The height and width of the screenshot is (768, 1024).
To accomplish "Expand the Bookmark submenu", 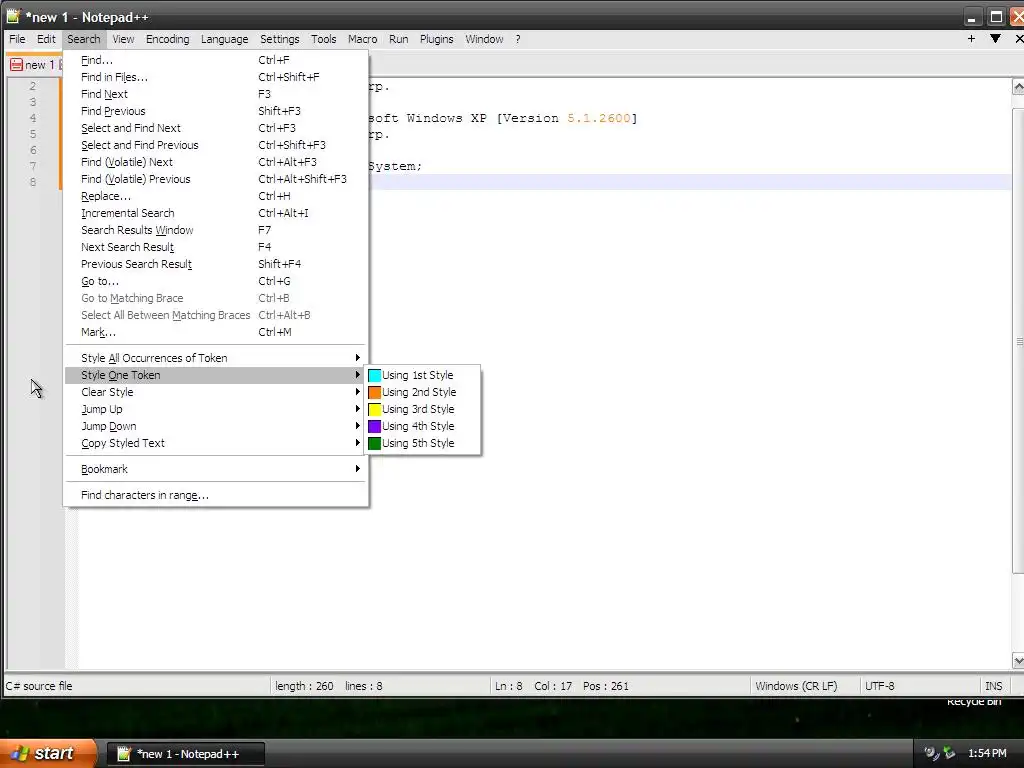I will [x=216, y=469].
